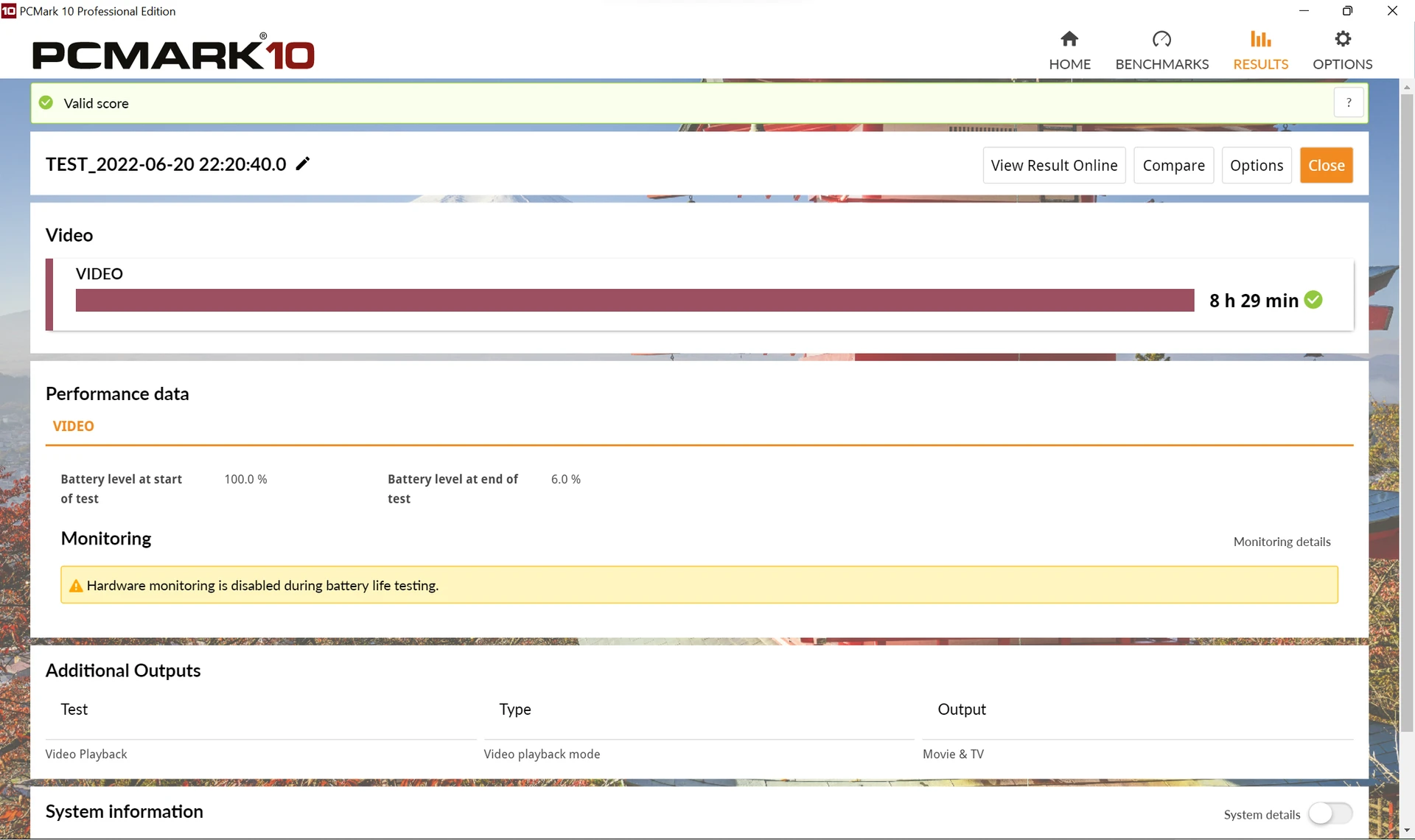
Task: Restore down the PCMark window
Action: 1347,11
